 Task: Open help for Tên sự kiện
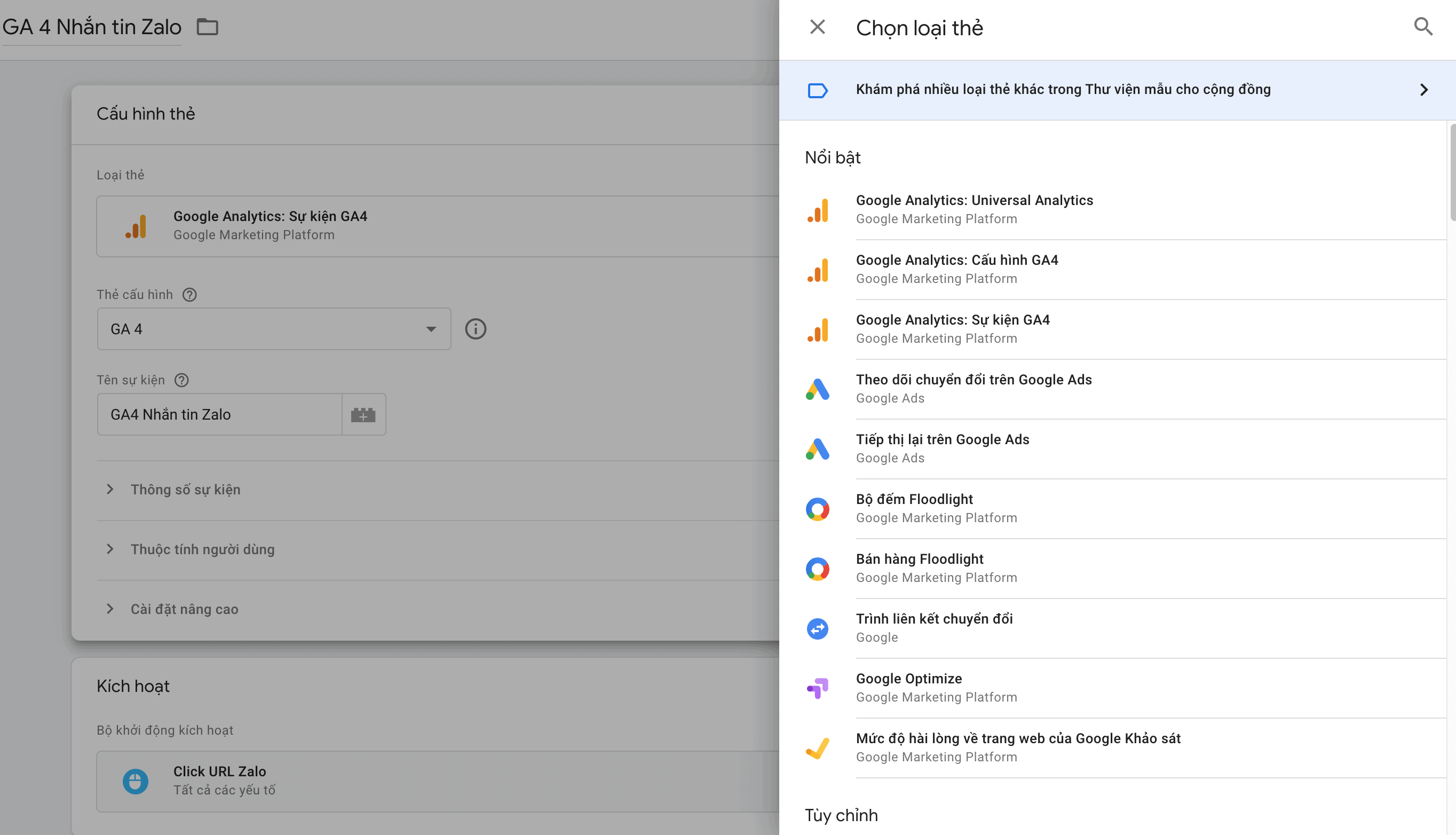tap(181, 380)
